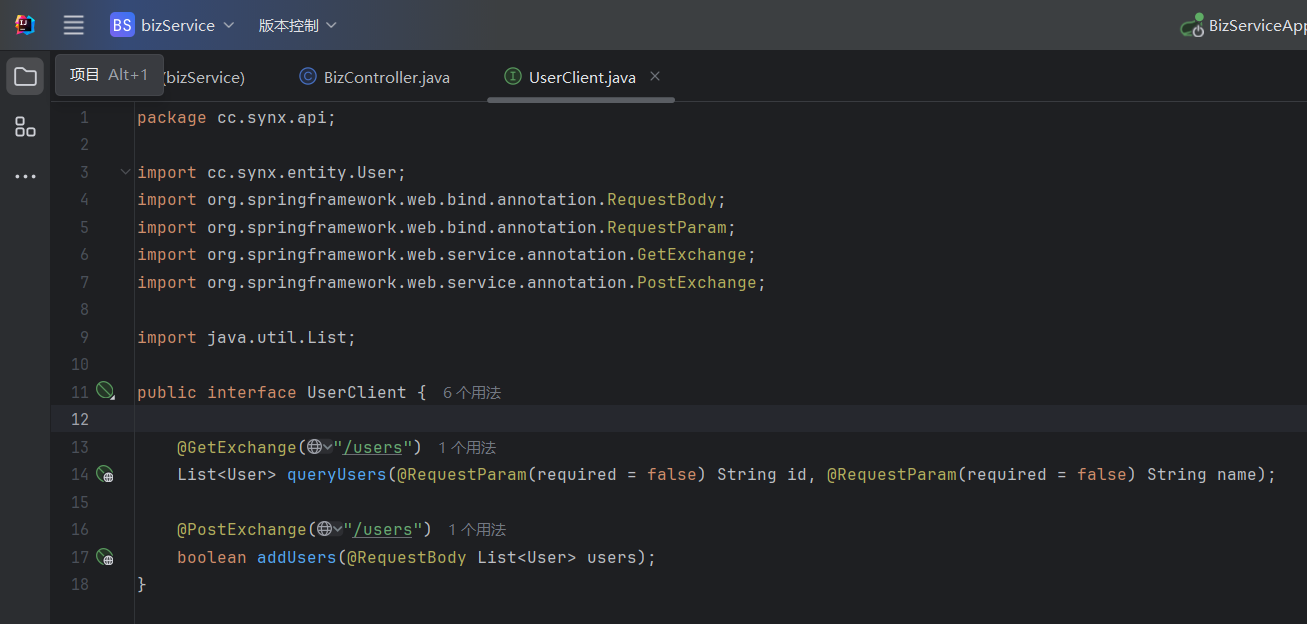1307x624 pixels.
Task: Show more tool windows ellipsis
Action: [x=25, y=177]
